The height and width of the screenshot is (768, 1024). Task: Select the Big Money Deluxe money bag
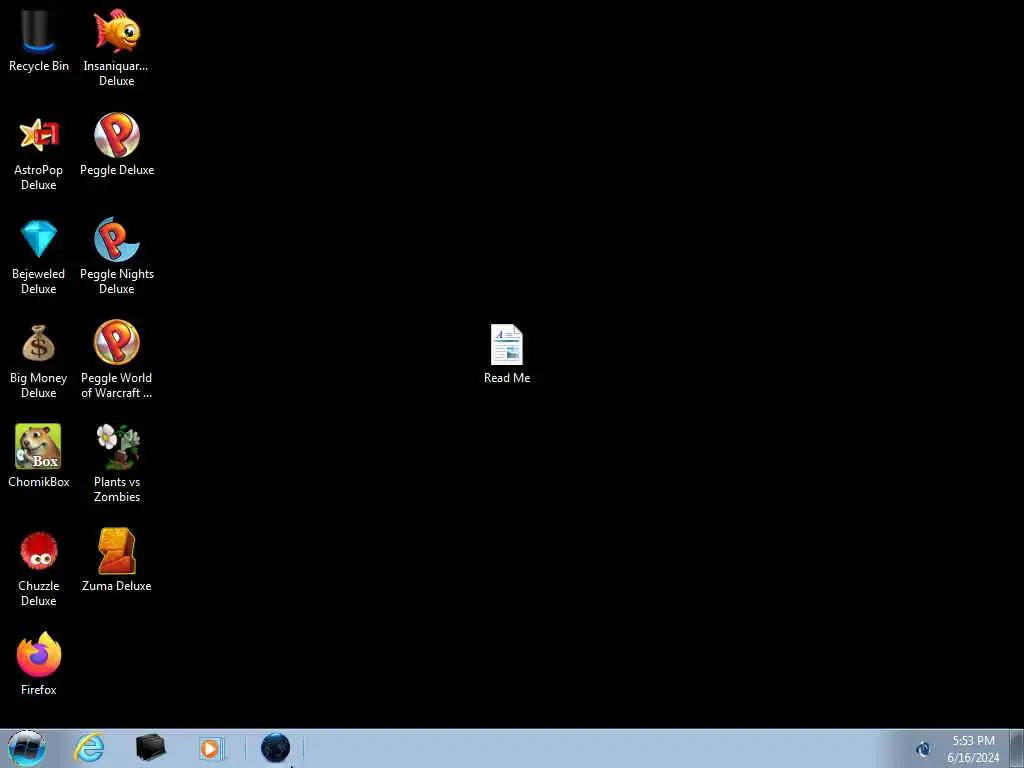(x=39, y=343)
